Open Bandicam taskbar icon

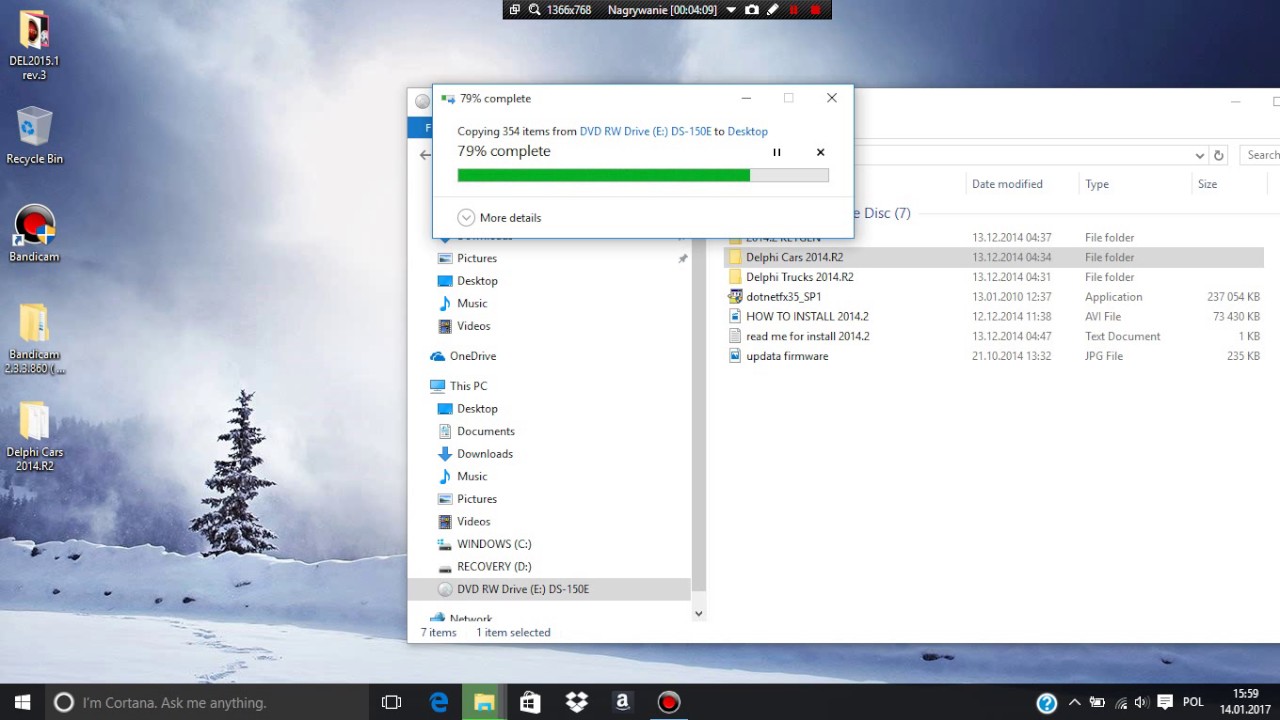pos(669,703)
